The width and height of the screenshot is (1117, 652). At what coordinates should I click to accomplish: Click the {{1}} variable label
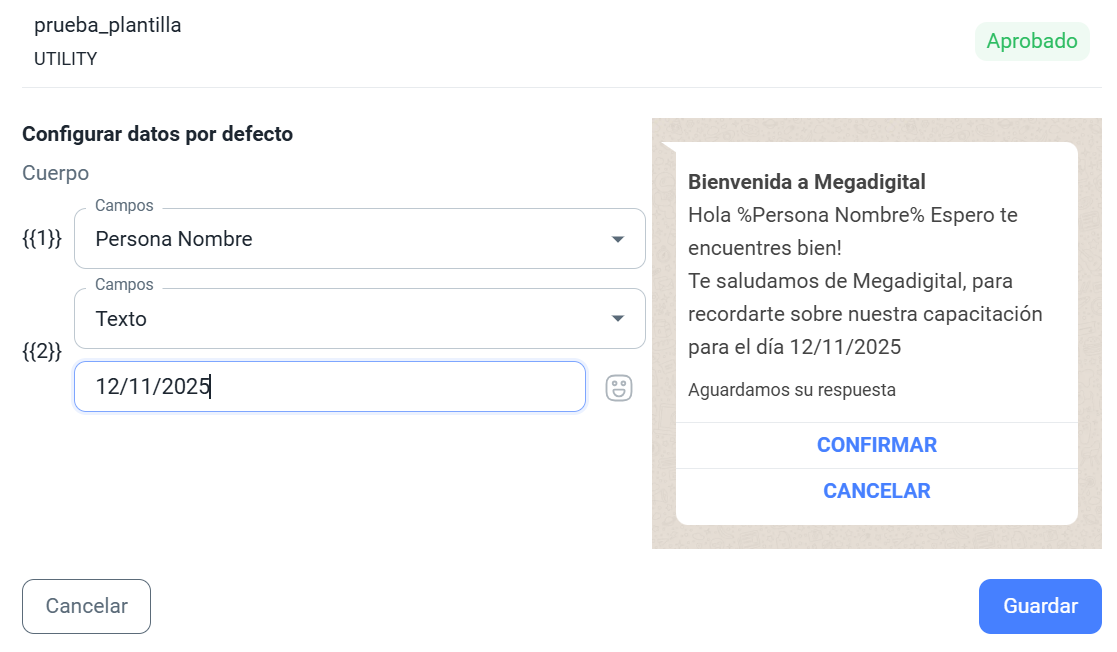tap(42, 239)
